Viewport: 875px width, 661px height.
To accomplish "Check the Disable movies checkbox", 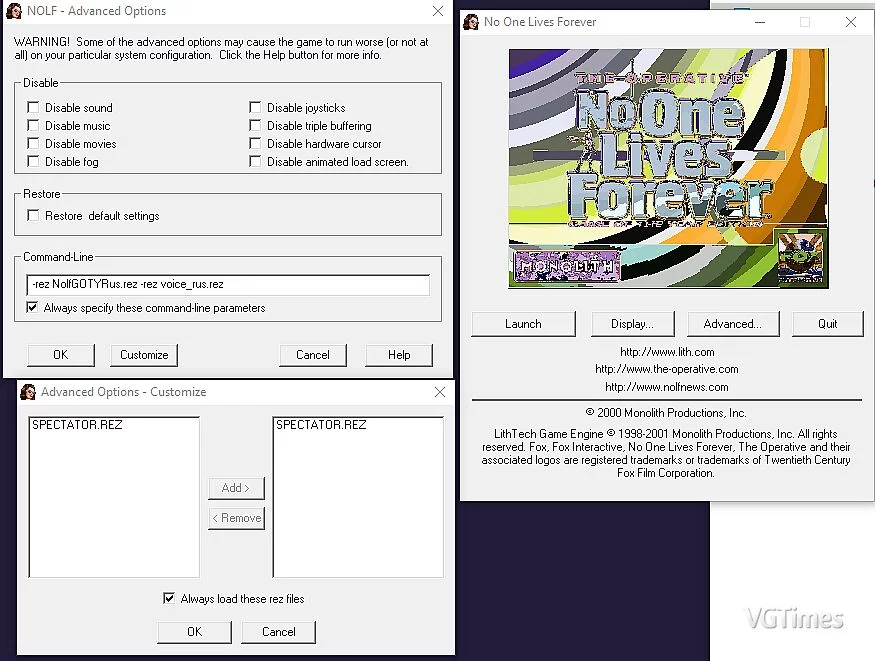I will coord(33,143).
